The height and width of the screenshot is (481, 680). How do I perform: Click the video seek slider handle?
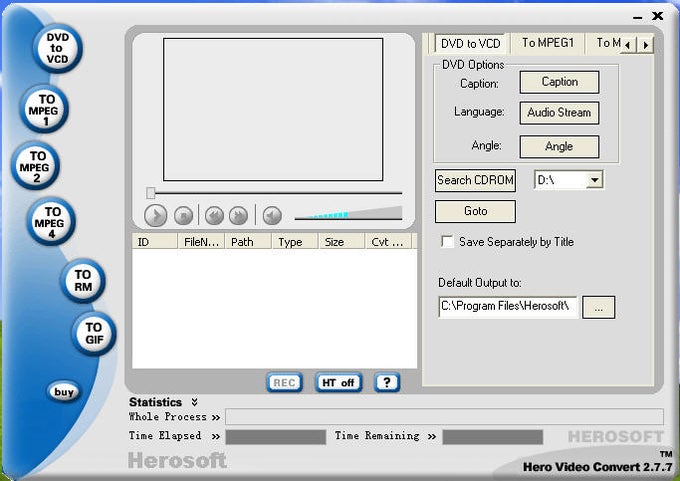tap(150, 193)
